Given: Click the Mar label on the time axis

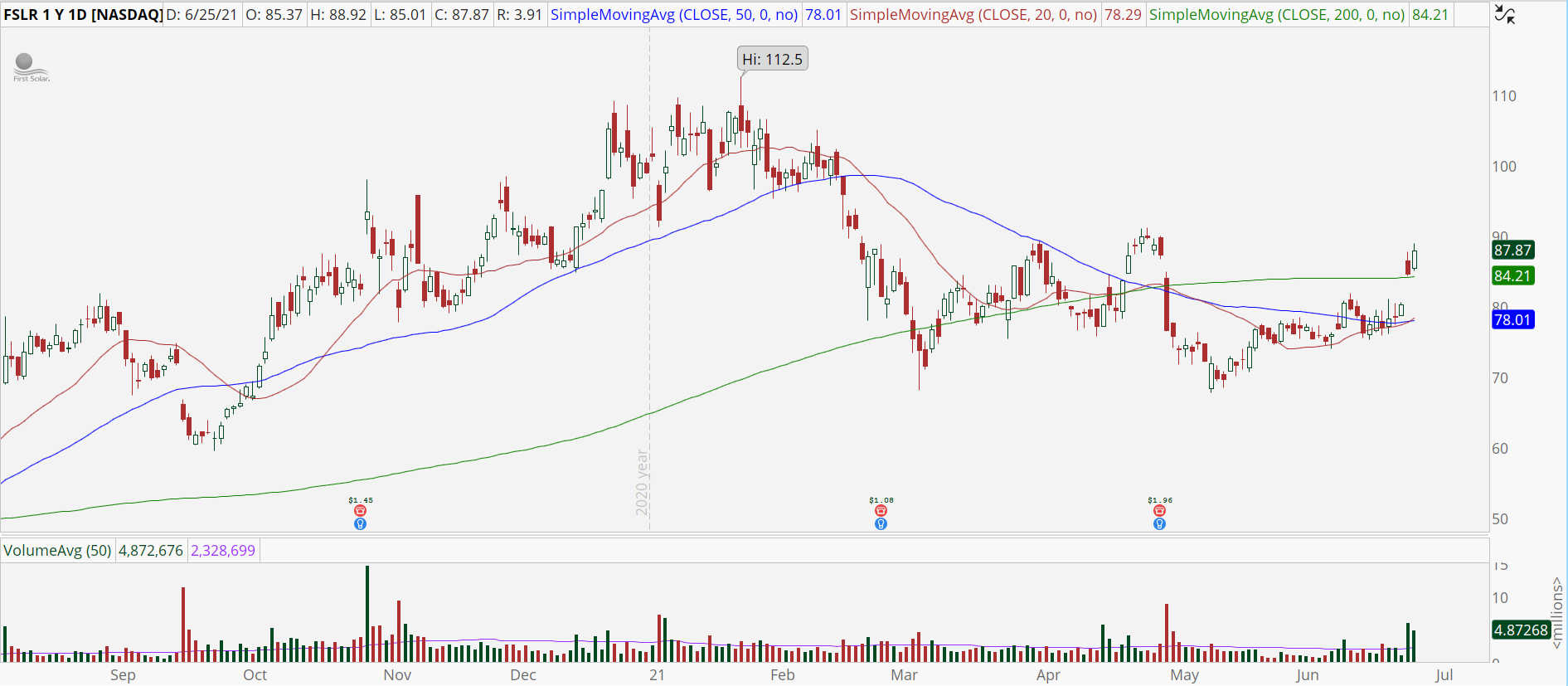Looking at the screenshot, I should pos(905,675).
